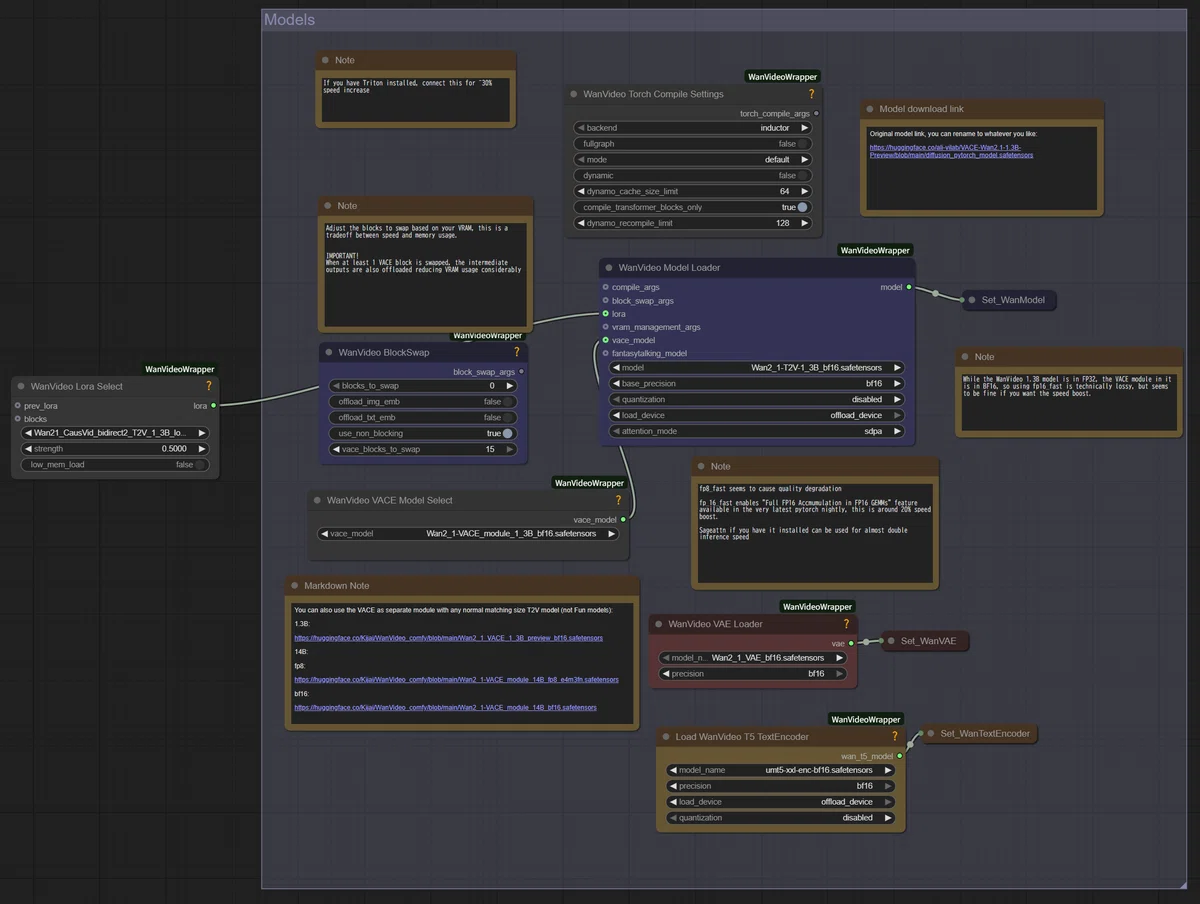Show help for WanVideo BlockSwap node
Viewport: 1200px width, 904px height.
517,352
